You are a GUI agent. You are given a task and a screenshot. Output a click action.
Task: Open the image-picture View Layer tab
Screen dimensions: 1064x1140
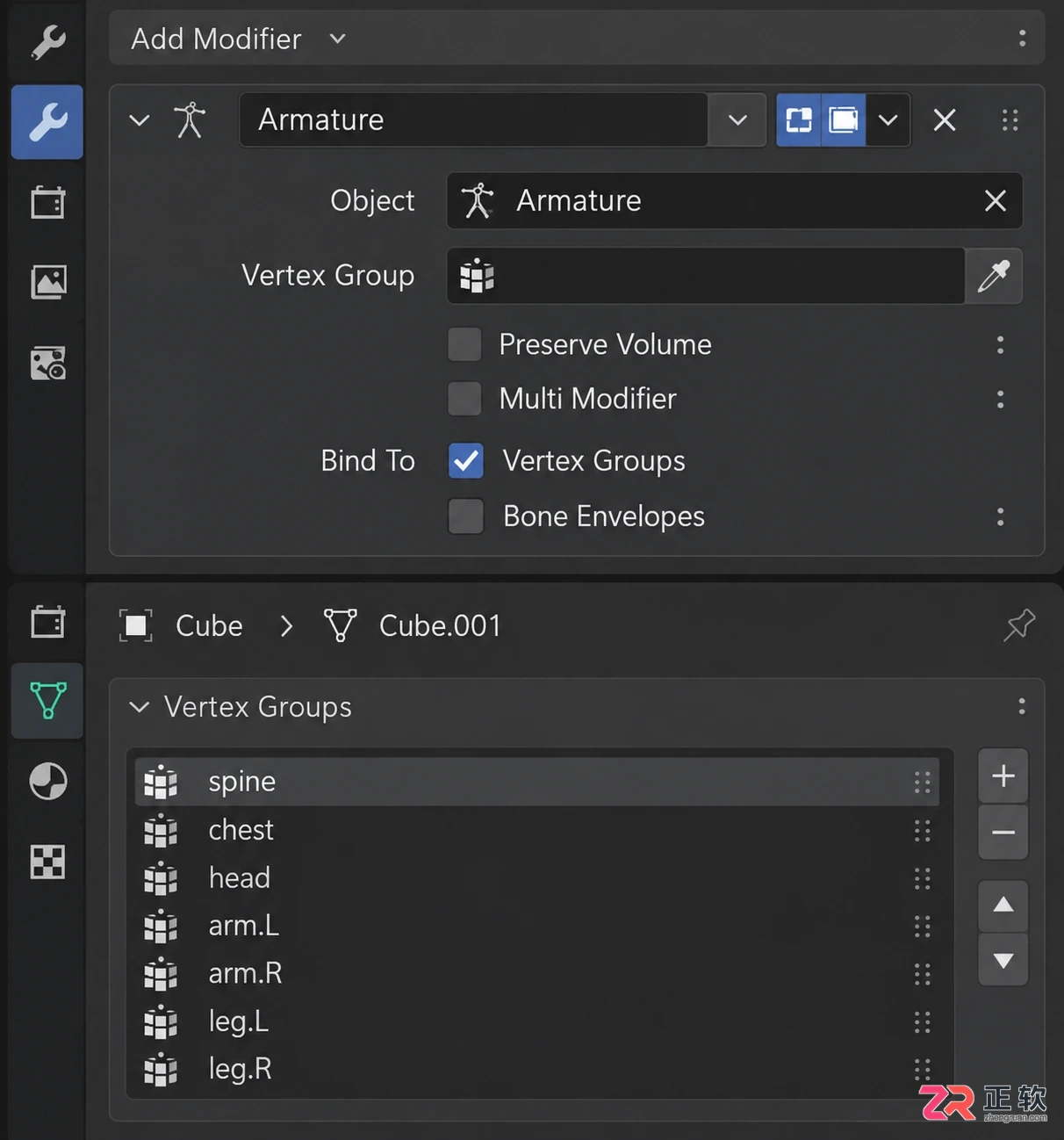tap(47, 282)
